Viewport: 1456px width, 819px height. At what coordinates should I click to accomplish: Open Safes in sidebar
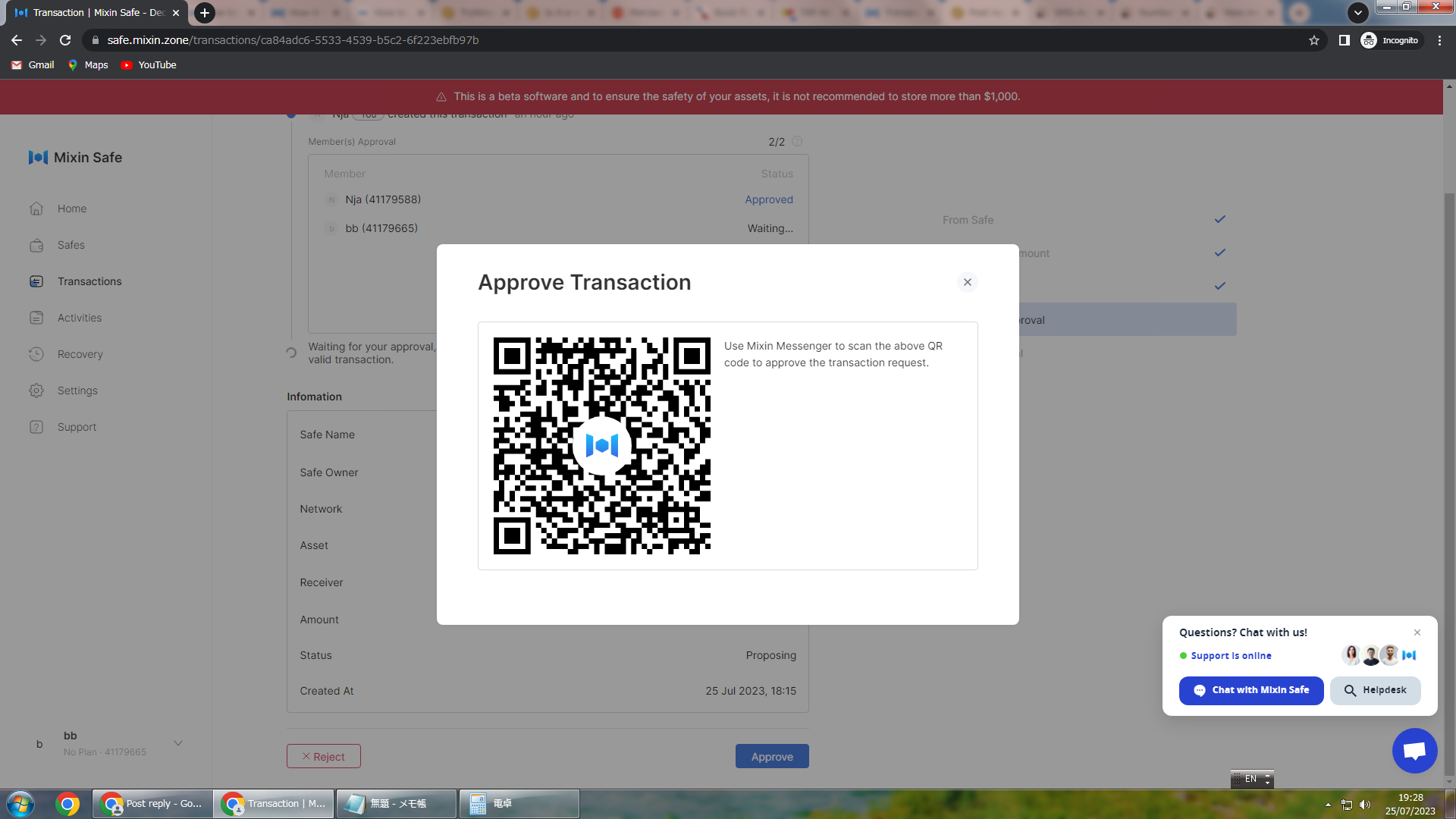71,245
